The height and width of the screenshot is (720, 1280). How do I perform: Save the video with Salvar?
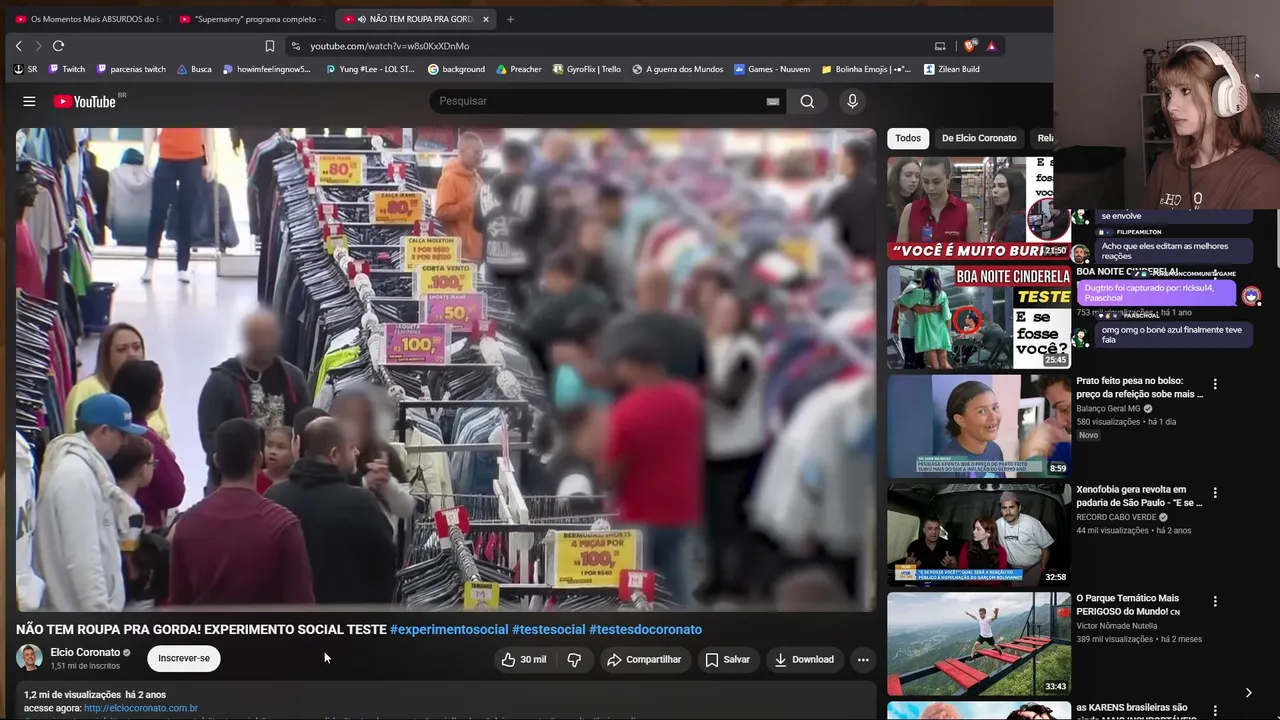point(727,659)
